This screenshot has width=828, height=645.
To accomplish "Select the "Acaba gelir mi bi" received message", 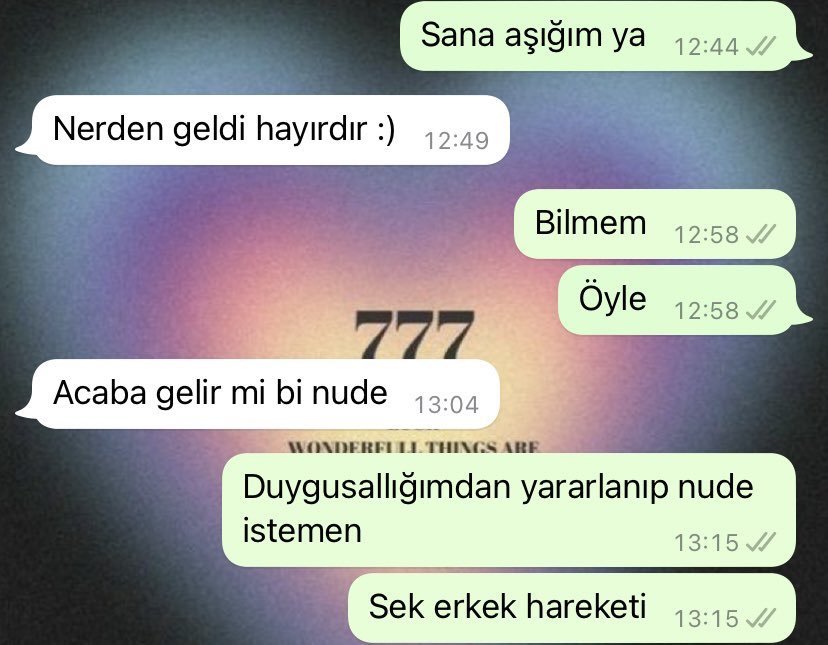I will pyautogui.click(x=258, y=394).
